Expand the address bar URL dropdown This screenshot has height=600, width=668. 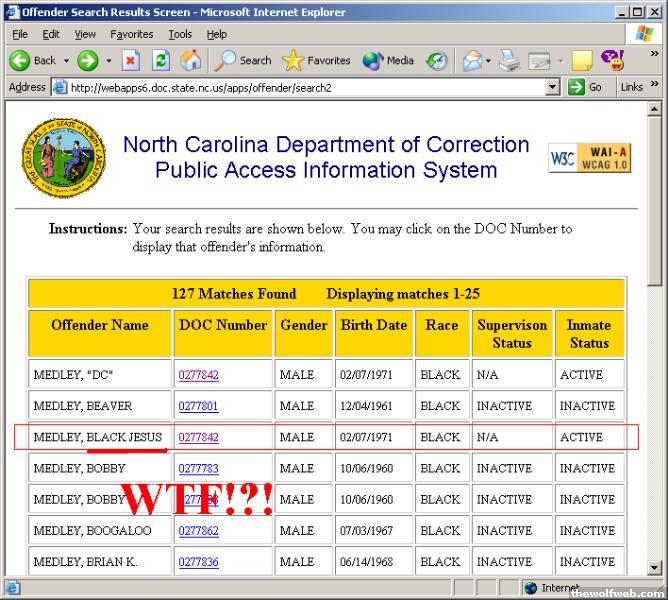point(552,87)
